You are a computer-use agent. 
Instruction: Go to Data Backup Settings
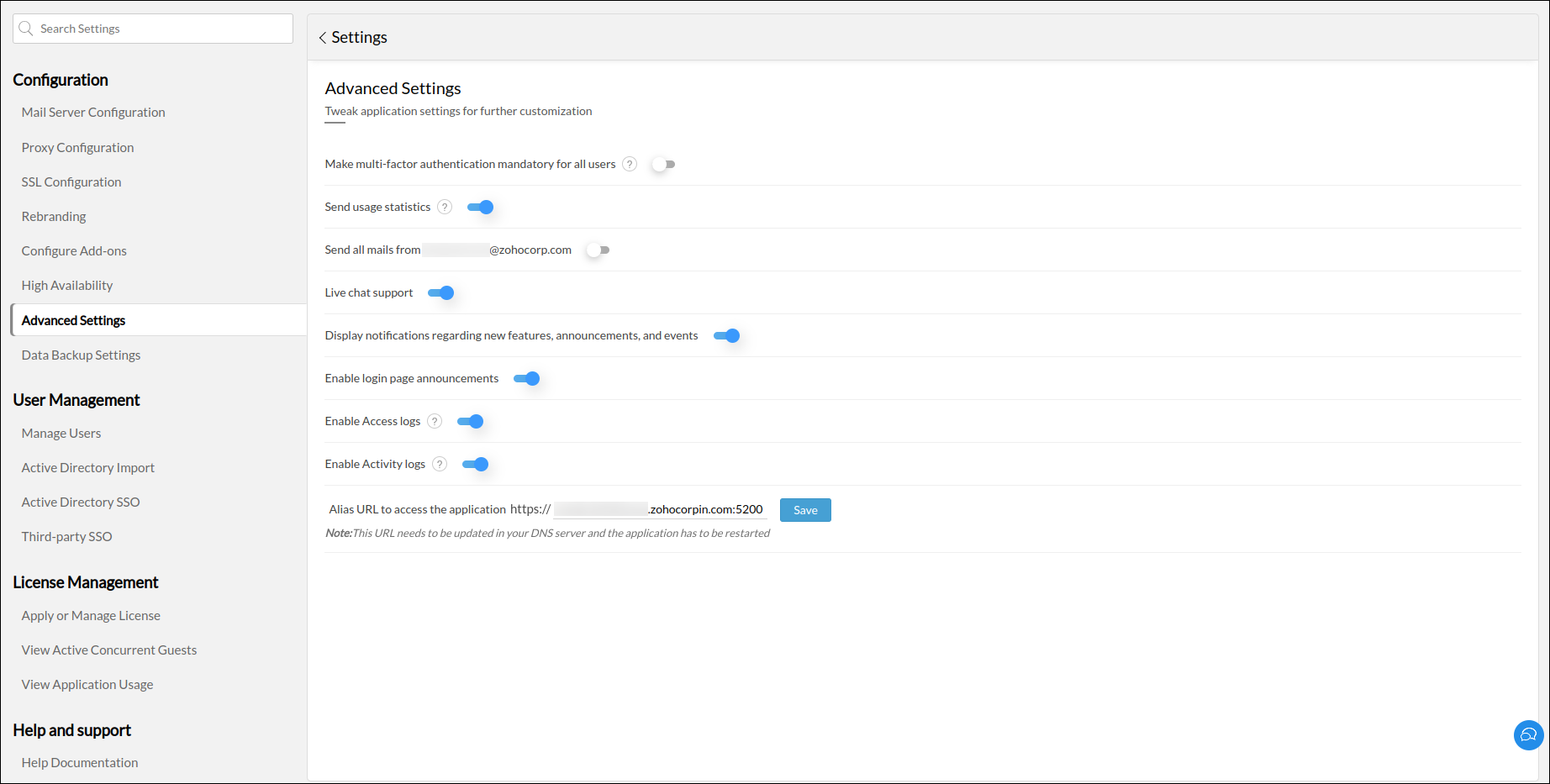click(x=81, y=355)
